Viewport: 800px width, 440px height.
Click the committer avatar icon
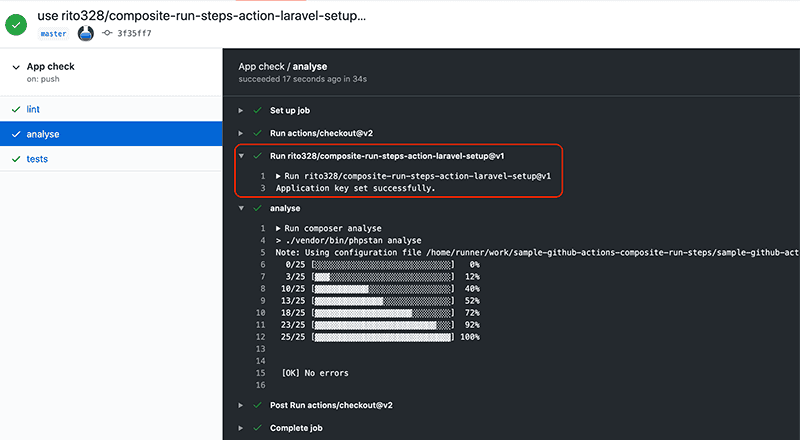pos(86,33)
